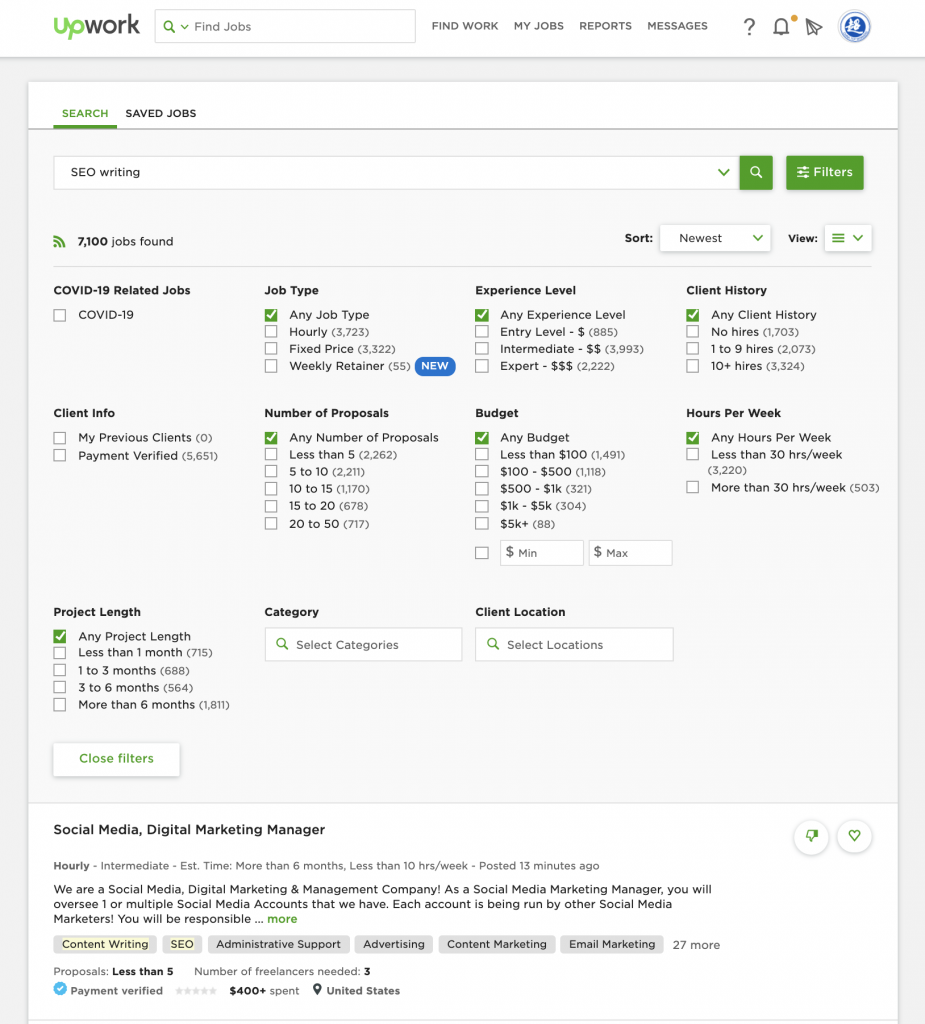Screen dimensions: 925x1024
Task: Click the Content Writing skill tag
Action: click(x=105, y=944)
